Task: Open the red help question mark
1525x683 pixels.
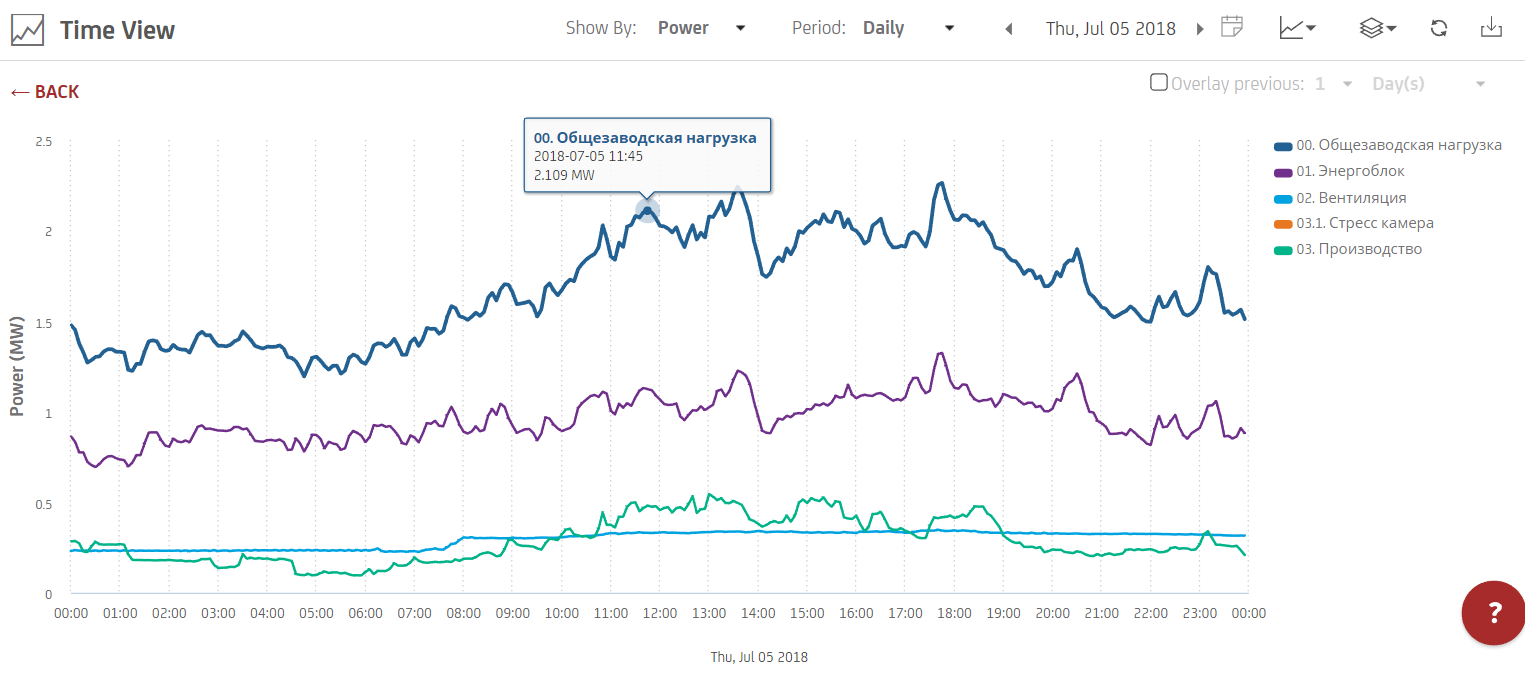Action: [x=1494, y=613]
